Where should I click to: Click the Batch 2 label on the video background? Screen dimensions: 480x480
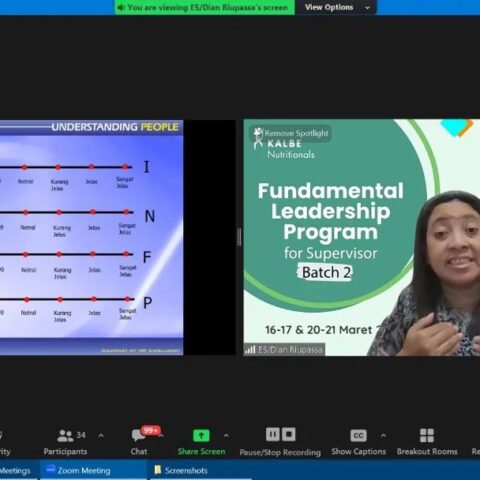point(326,273)
